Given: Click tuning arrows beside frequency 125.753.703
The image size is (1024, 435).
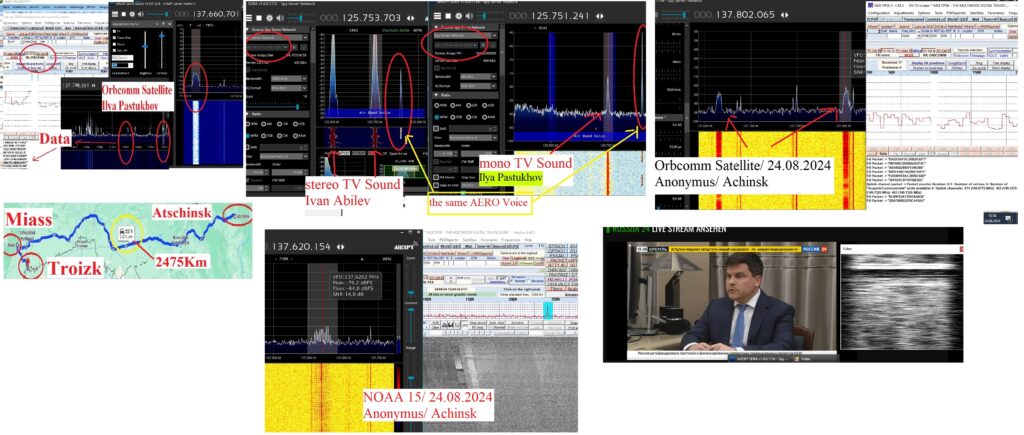Looking at the screenshot, I should pos(410,16).
